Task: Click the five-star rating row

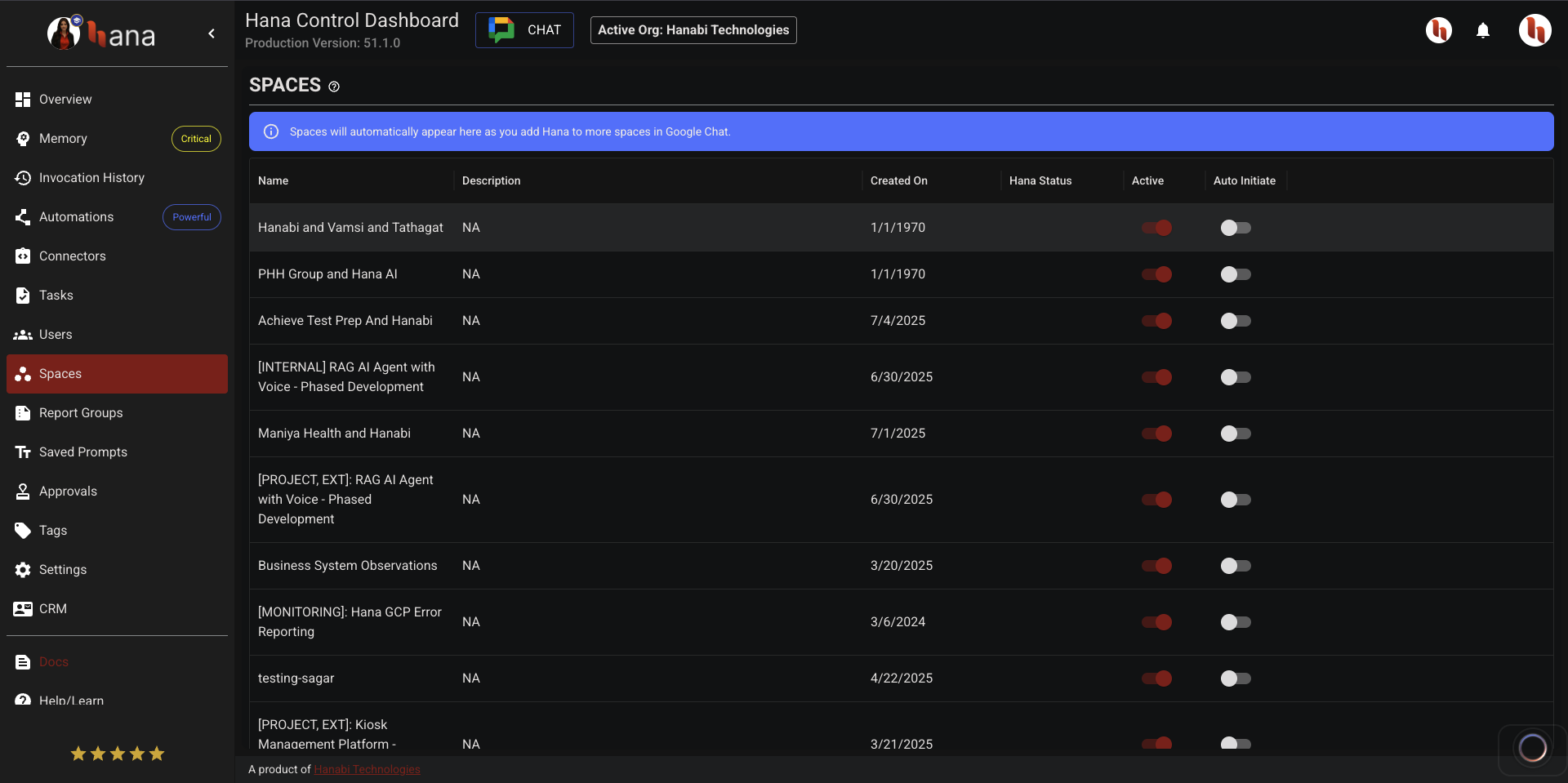Action: (118, 754)
